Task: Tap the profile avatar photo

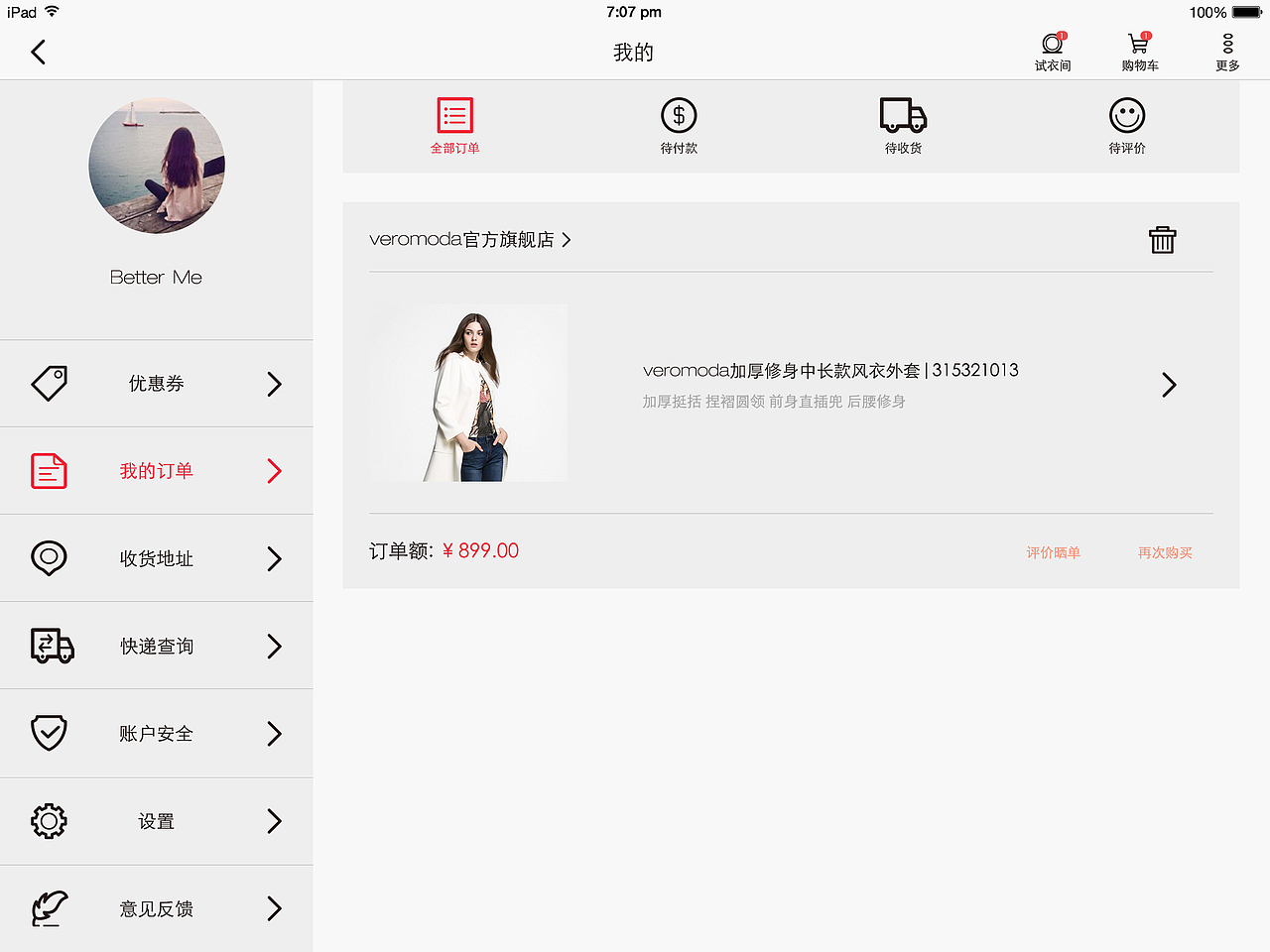Action: [157, 166]
